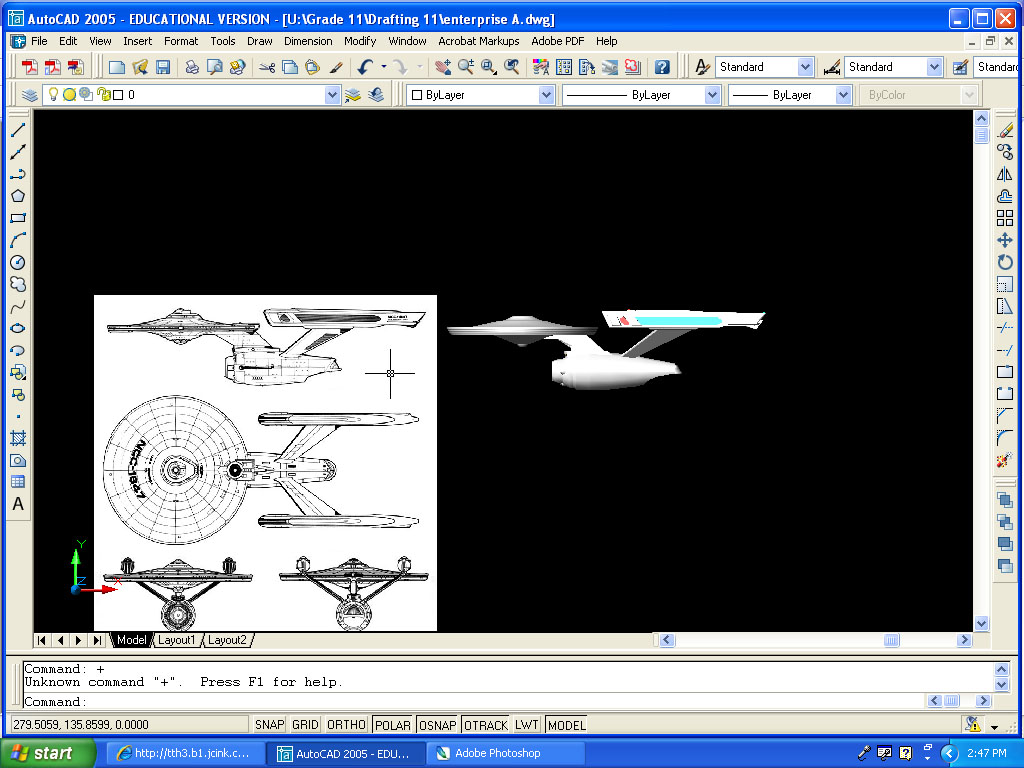Click the Help question mark icon

tap(662, 67)
